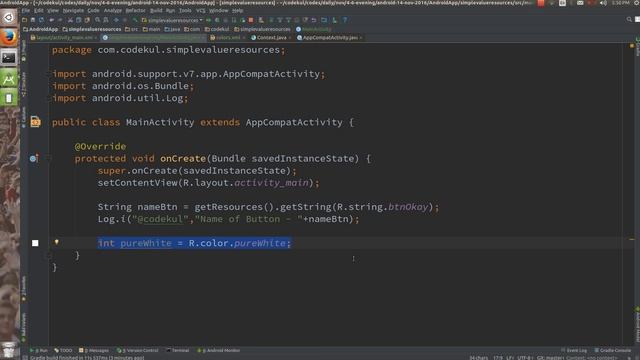Click the system volume speaker icon
Screen dimensions: 640x360
click(603, 3)
